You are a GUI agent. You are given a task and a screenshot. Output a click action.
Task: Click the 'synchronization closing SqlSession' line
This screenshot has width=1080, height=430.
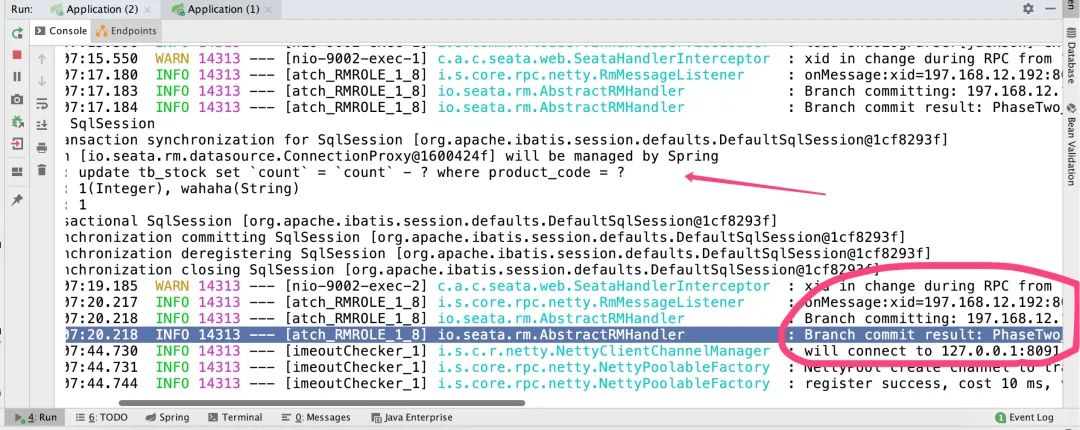point(472,270)
